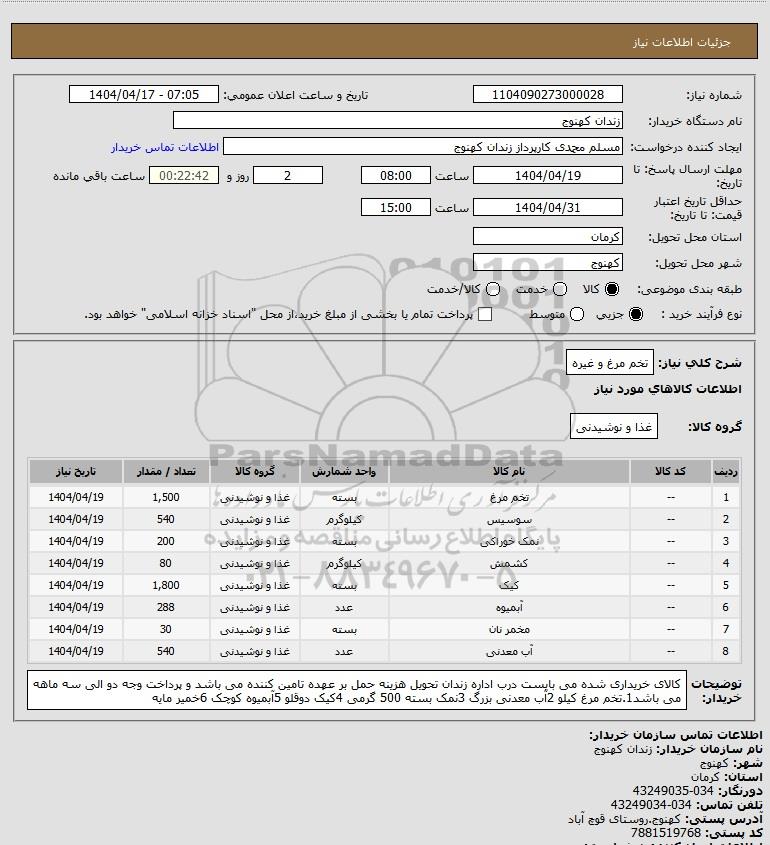This screenshot has height=845, width=770.
Task: Click the price validity date 1404/04/31 field
Action: pos(547,207)
